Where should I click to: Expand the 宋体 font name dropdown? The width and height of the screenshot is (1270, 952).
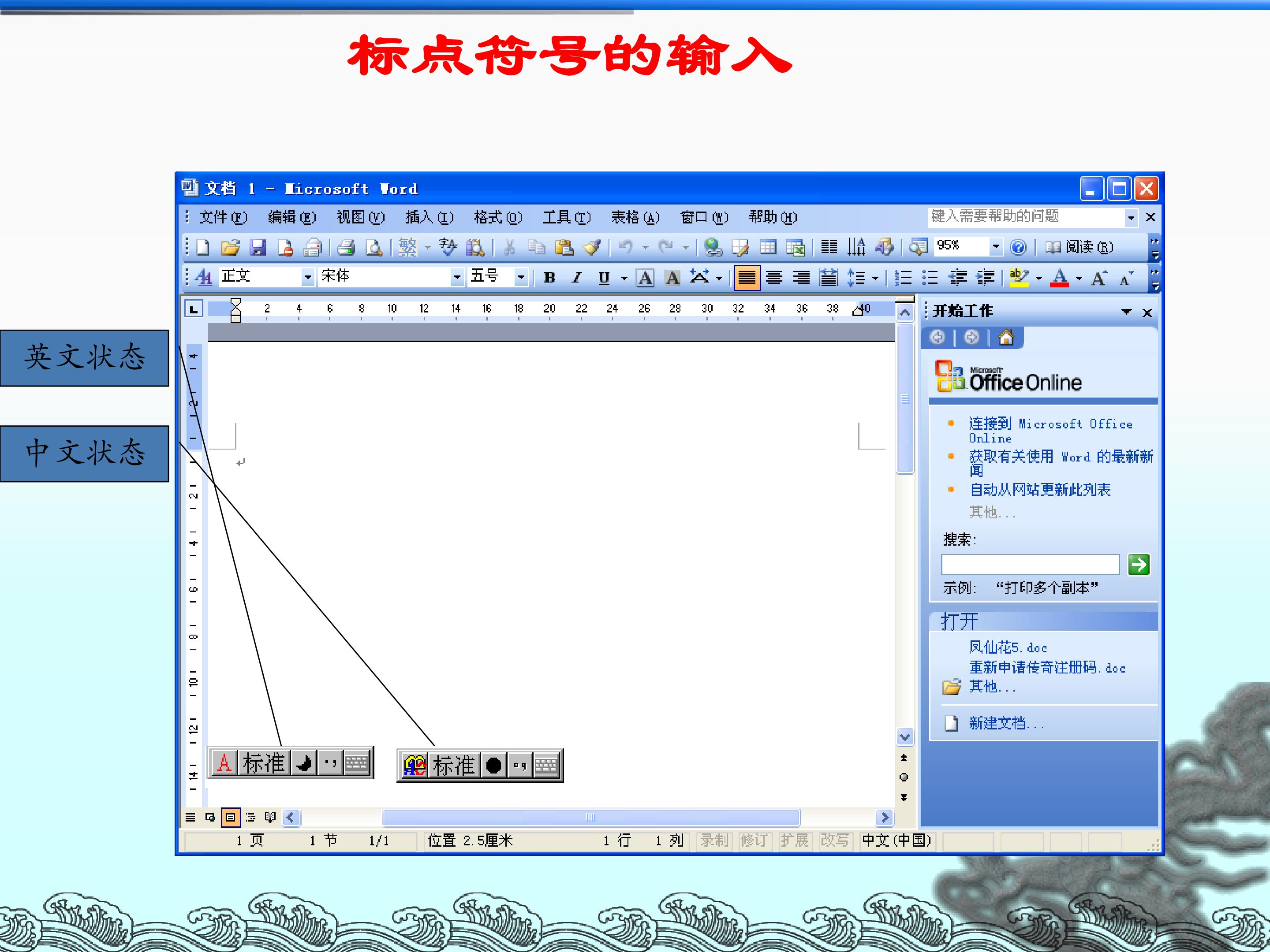pos(457,277)
